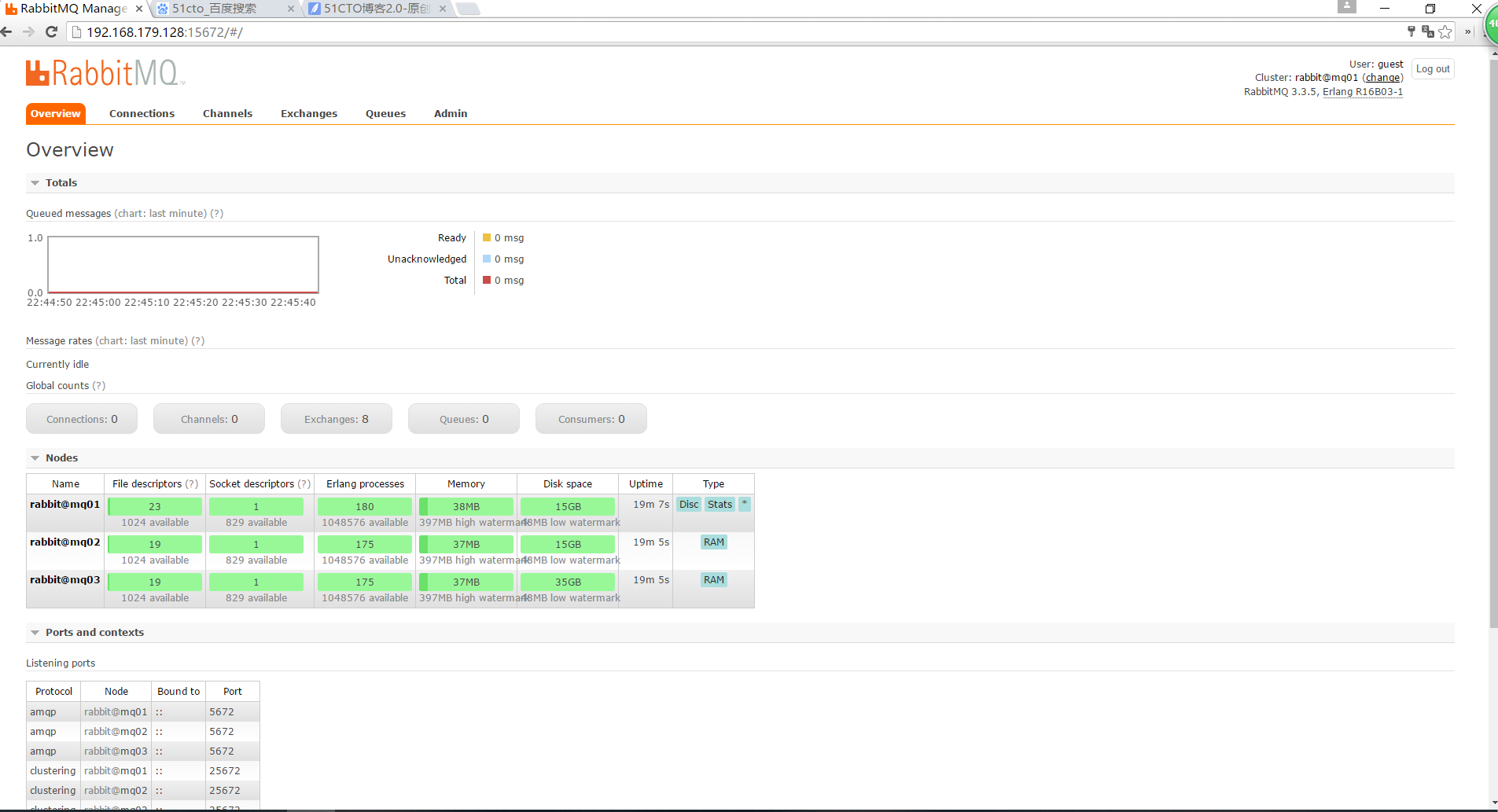The height and width of the screenshot is (812, 1498).
Task: Open the Erlang R16B03-1 version link
Action: [x=1363, y=91]
